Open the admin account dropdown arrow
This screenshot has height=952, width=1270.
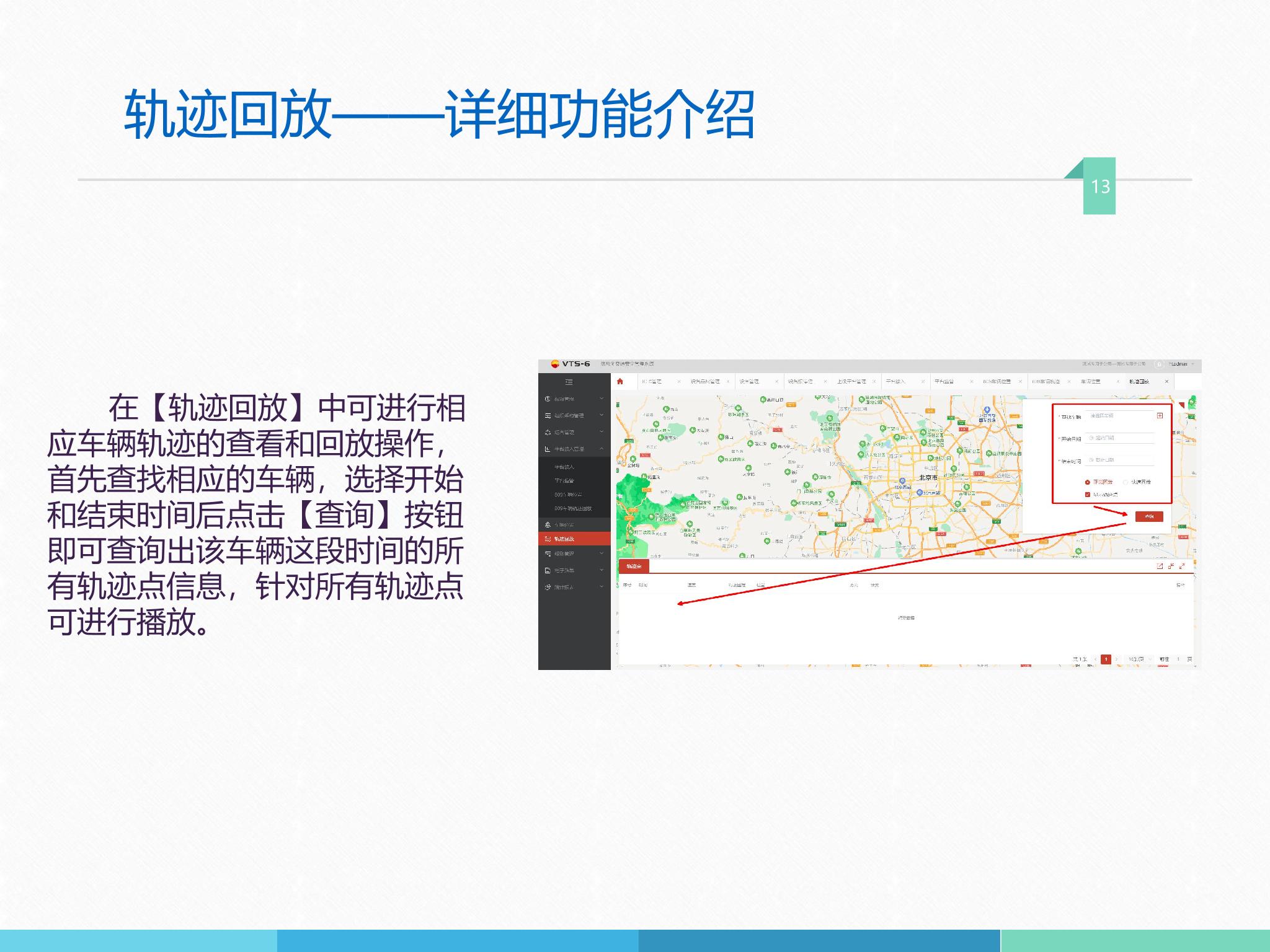click(1192, 364)
